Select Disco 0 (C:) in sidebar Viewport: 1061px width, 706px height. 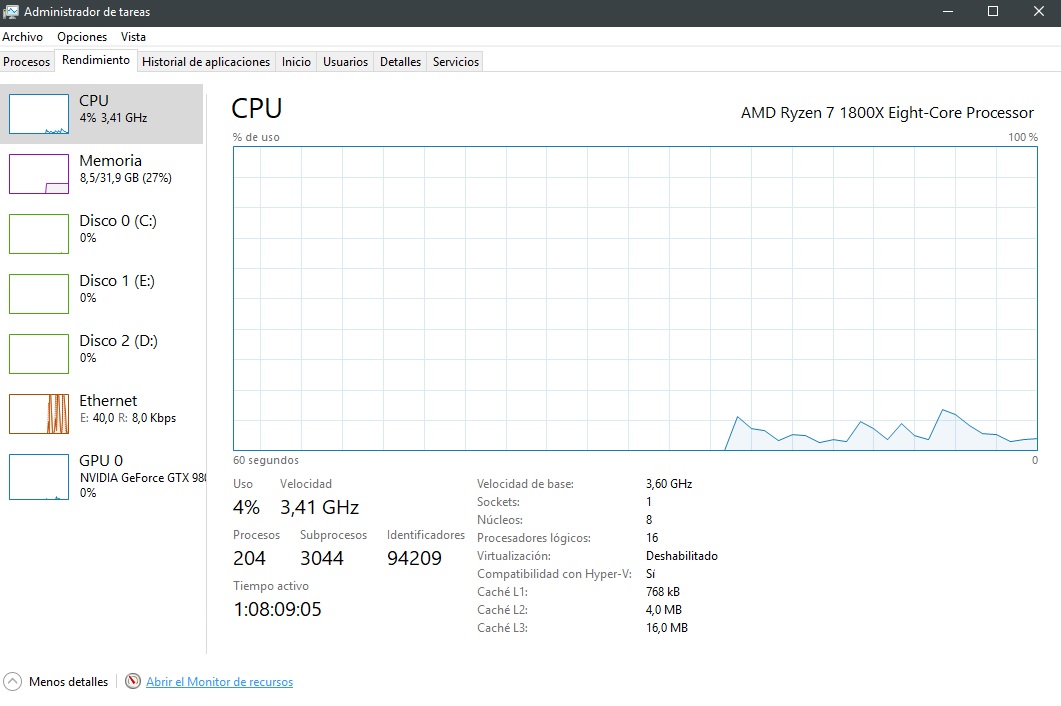point(117,229)
